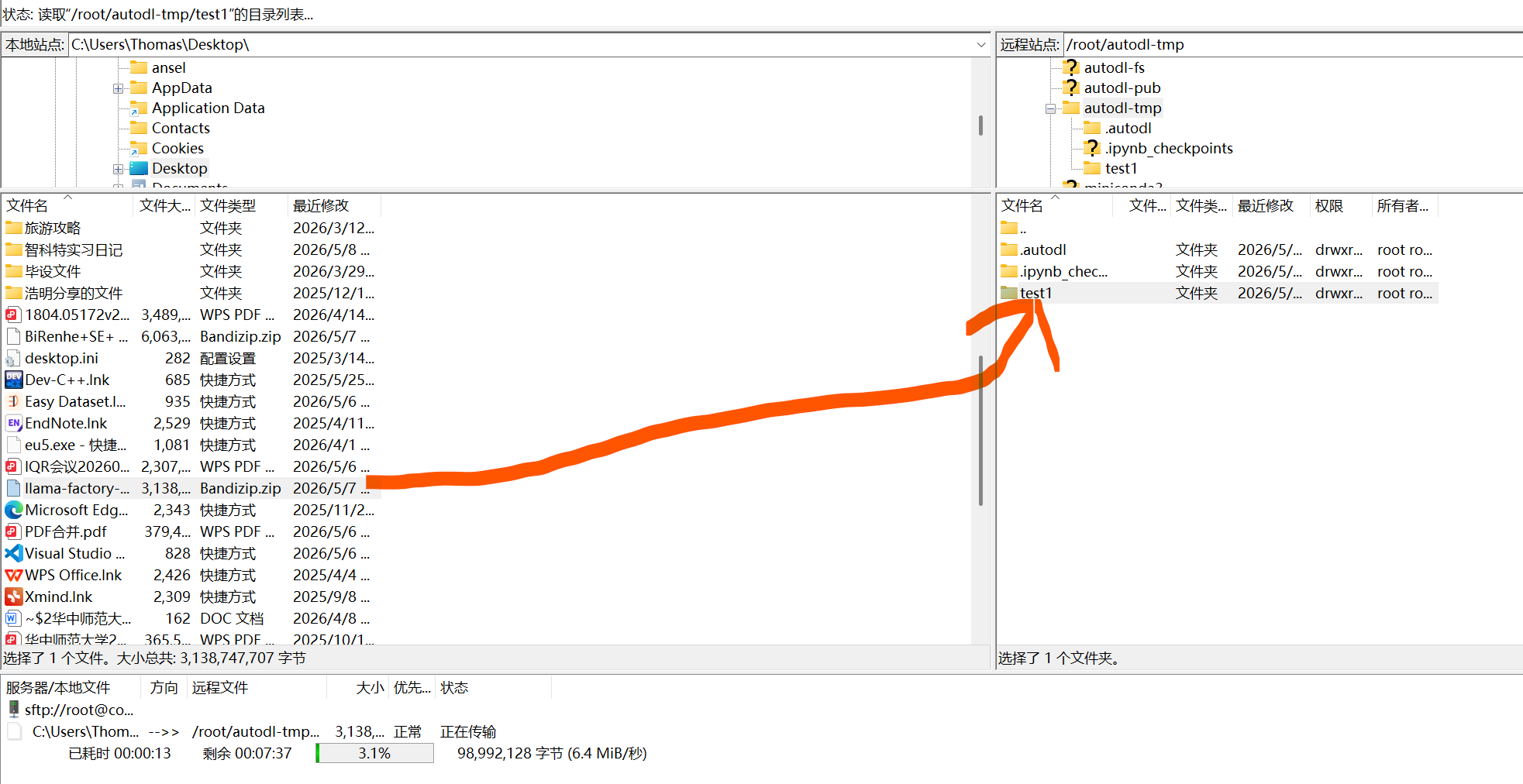Select the Easy Dataset shortcut icon
1523x784 pixels.
[x=13, y=401]
